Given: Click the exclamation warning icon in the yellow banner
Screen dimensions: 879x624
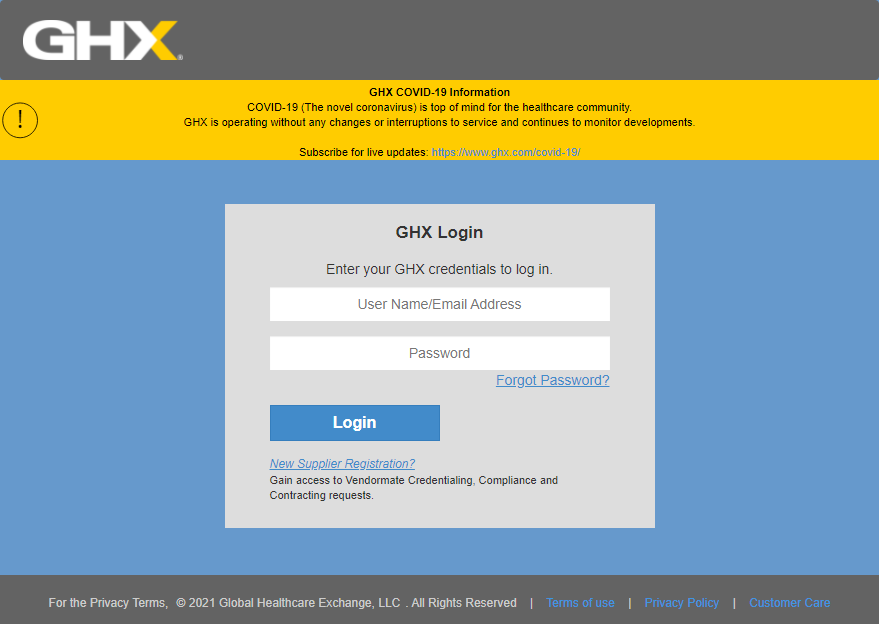Looking at the screenshot, I should click(20, 120).
